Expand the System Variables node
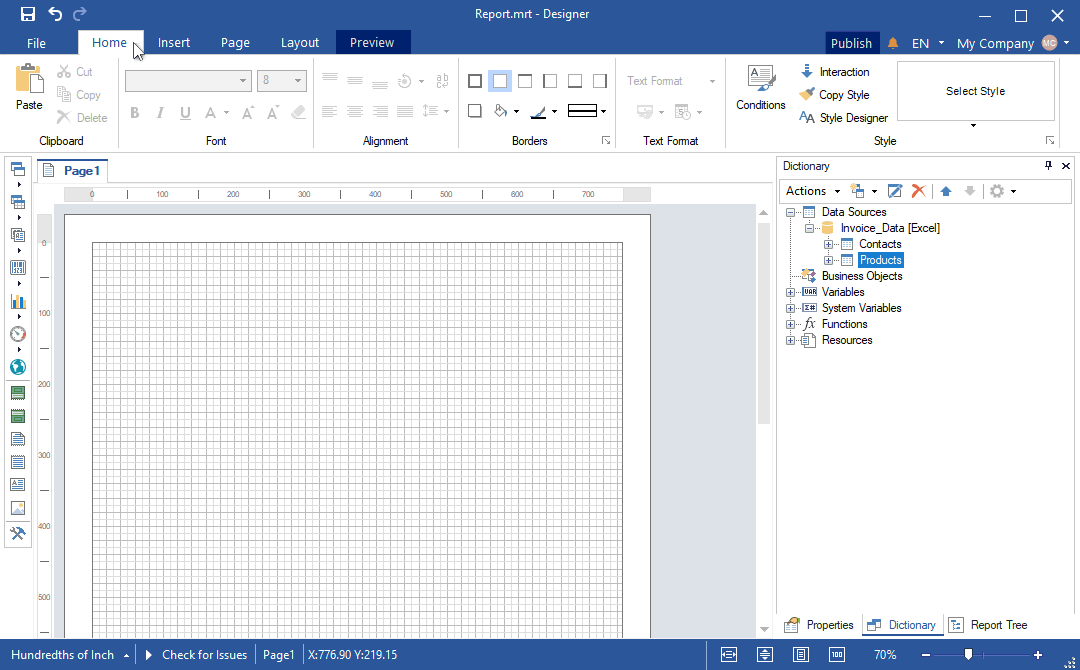The image size is (1080, 670). pyautogui.click(x=791, y=308)
